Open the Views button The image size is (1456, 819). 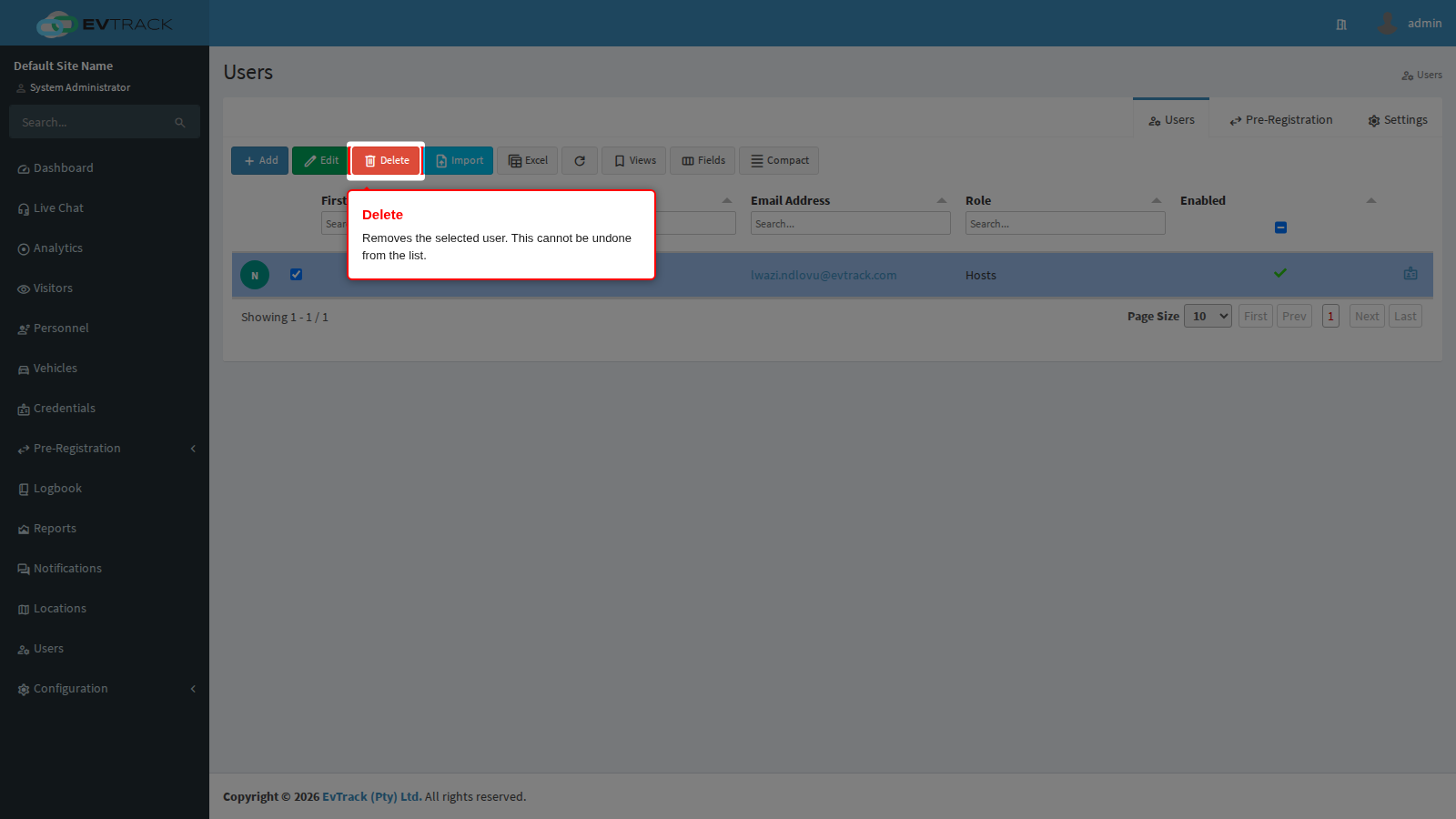click(x=634, y=160)
